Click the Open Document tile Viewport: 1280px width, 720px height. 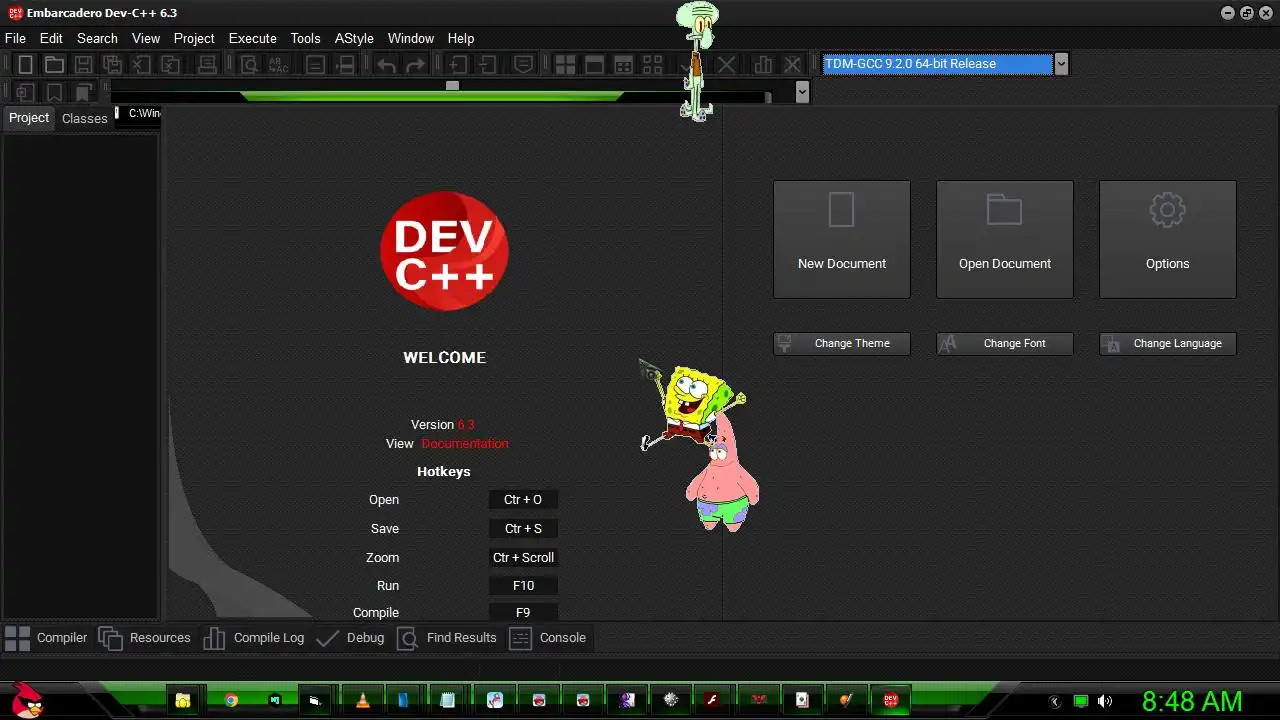tap(1005, 239)
